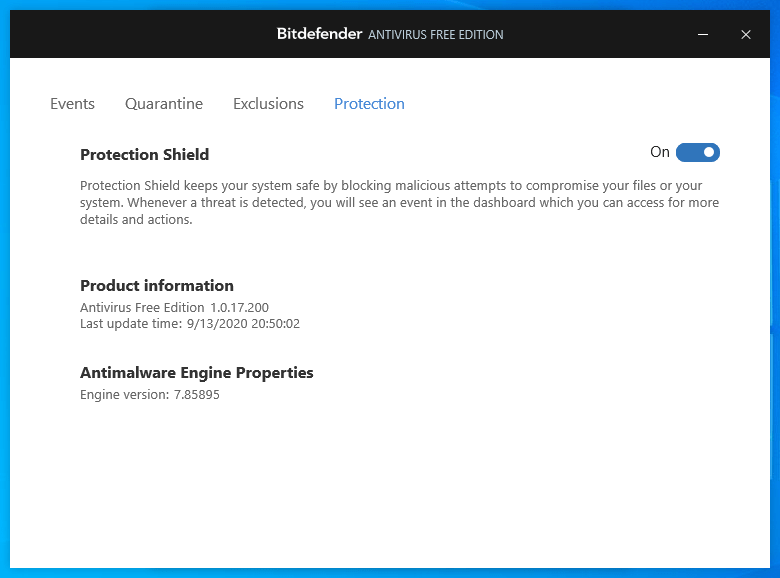
Task: Click the Antimalware Engine Properties heading
Action: coord(196,373)
